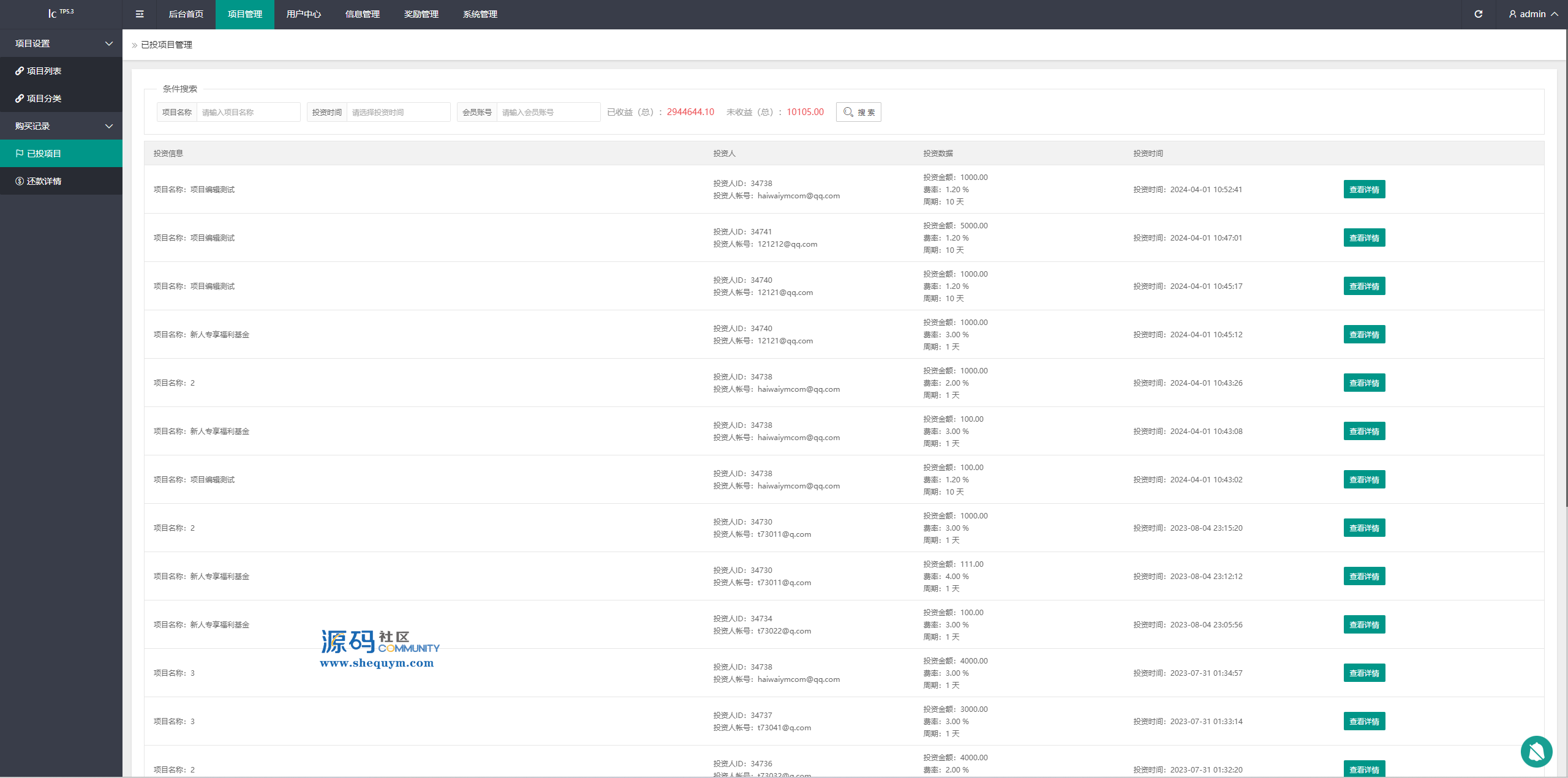Click the magnifier icon in 搜索 button
The height and width of the screenshot is (778, 1568).
848,112
